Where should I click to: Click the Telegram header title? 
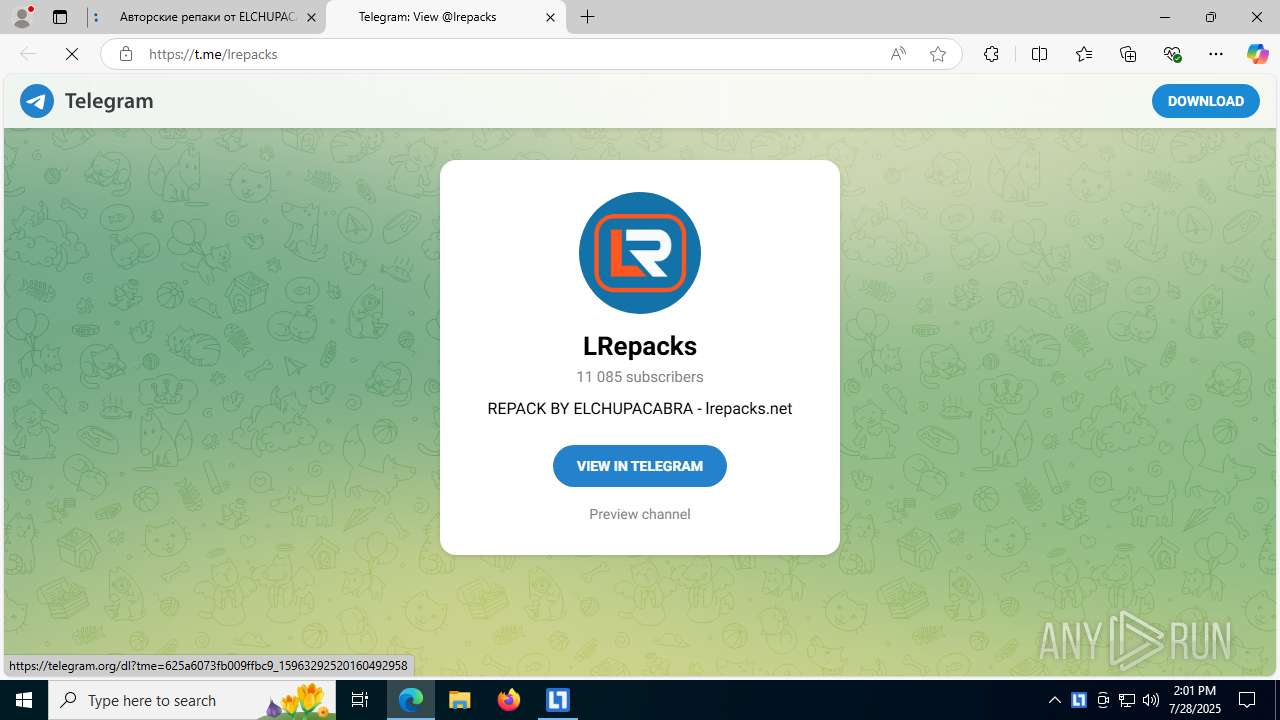click(109, 101)
